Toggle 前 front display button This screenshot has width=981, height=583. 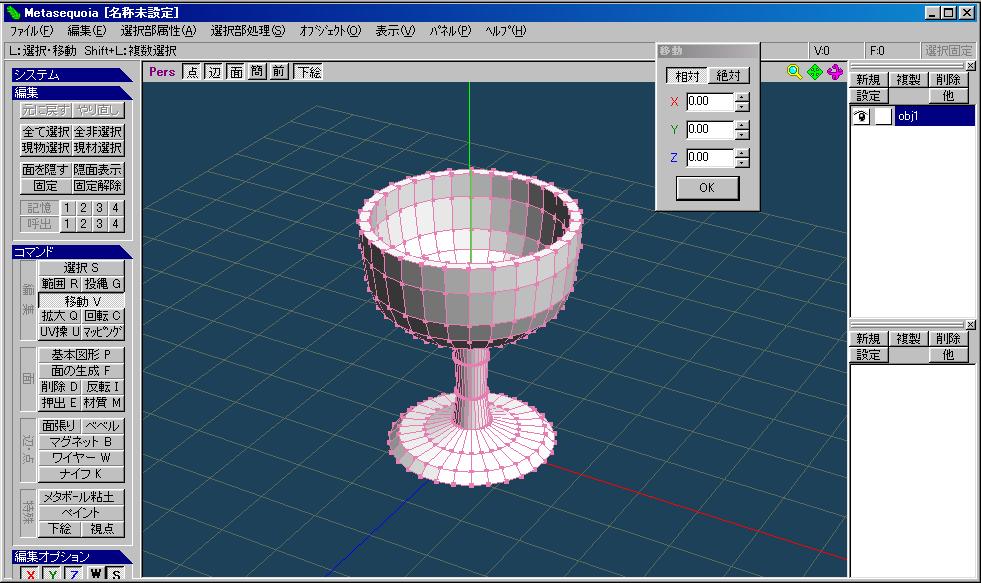pyautogui.click(x=278, y=72)
